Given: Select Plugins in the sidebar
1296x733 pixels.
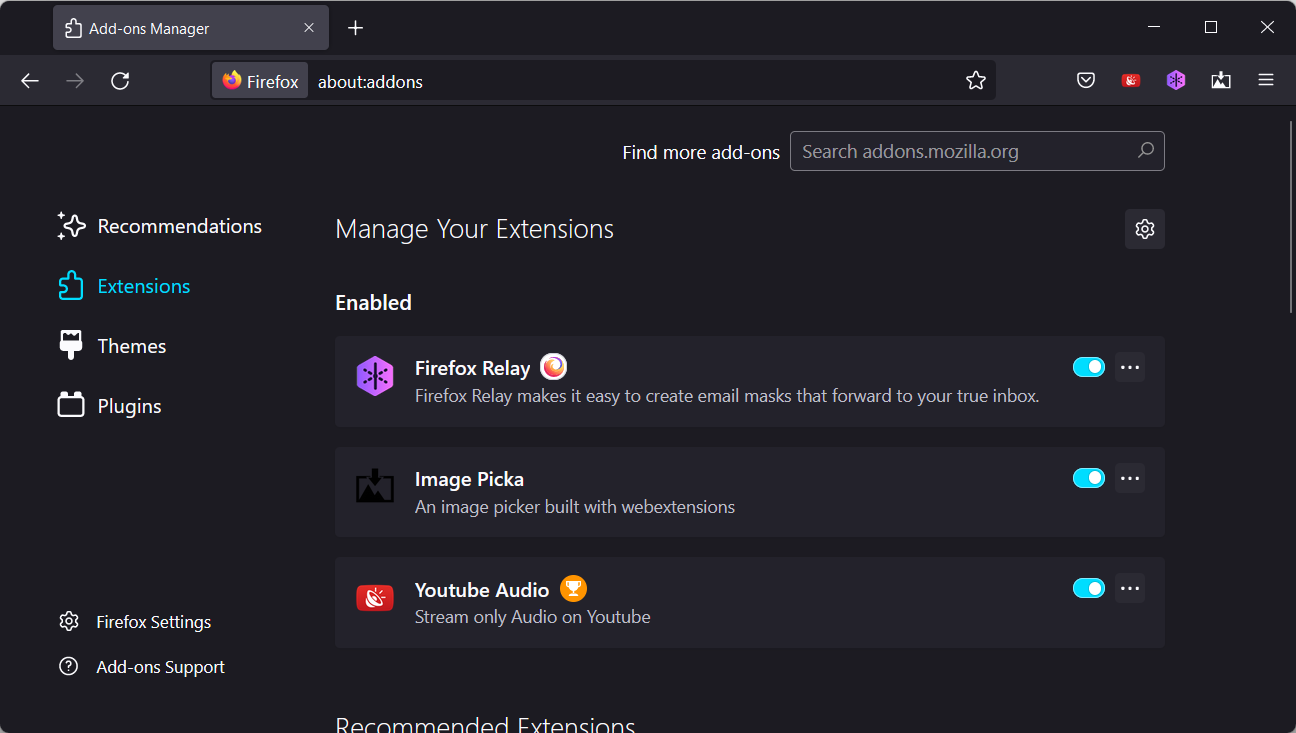Looking at the screenshot, I should tap(129, 406).
